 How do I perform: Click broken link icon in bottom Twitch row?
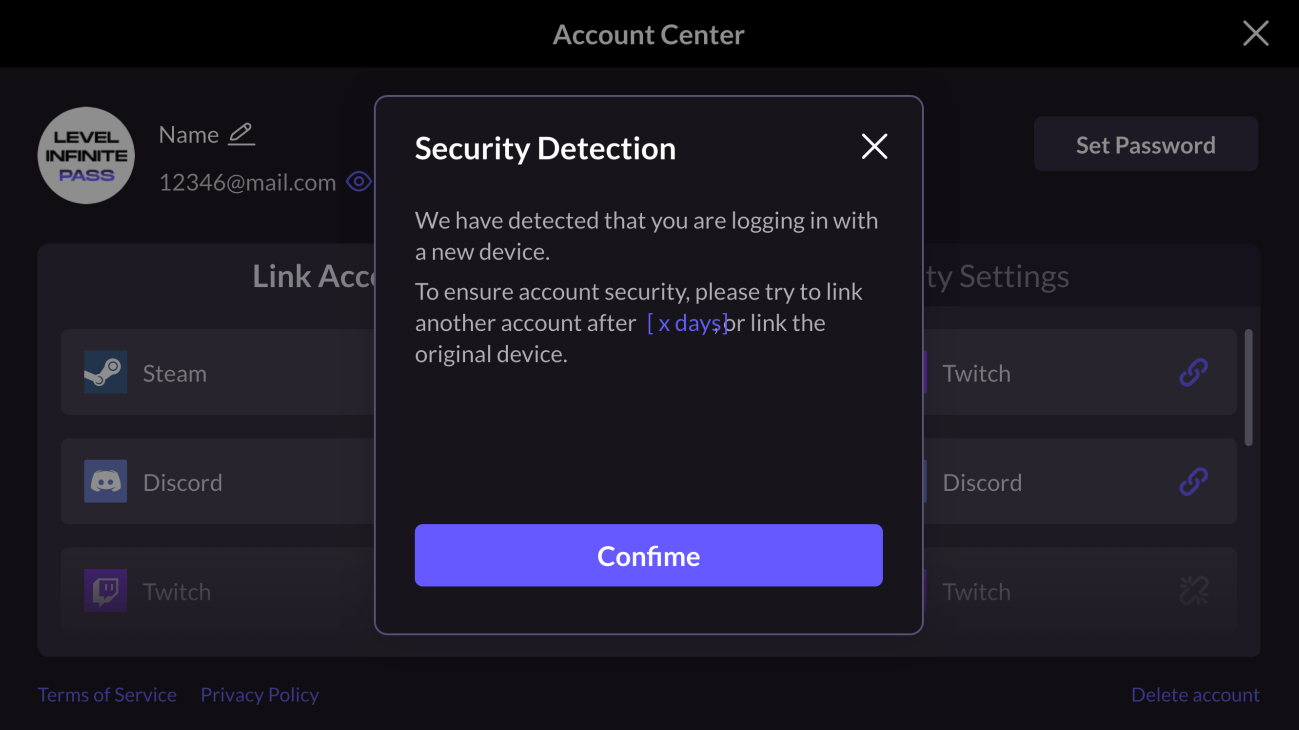(x=1193, y=591)
